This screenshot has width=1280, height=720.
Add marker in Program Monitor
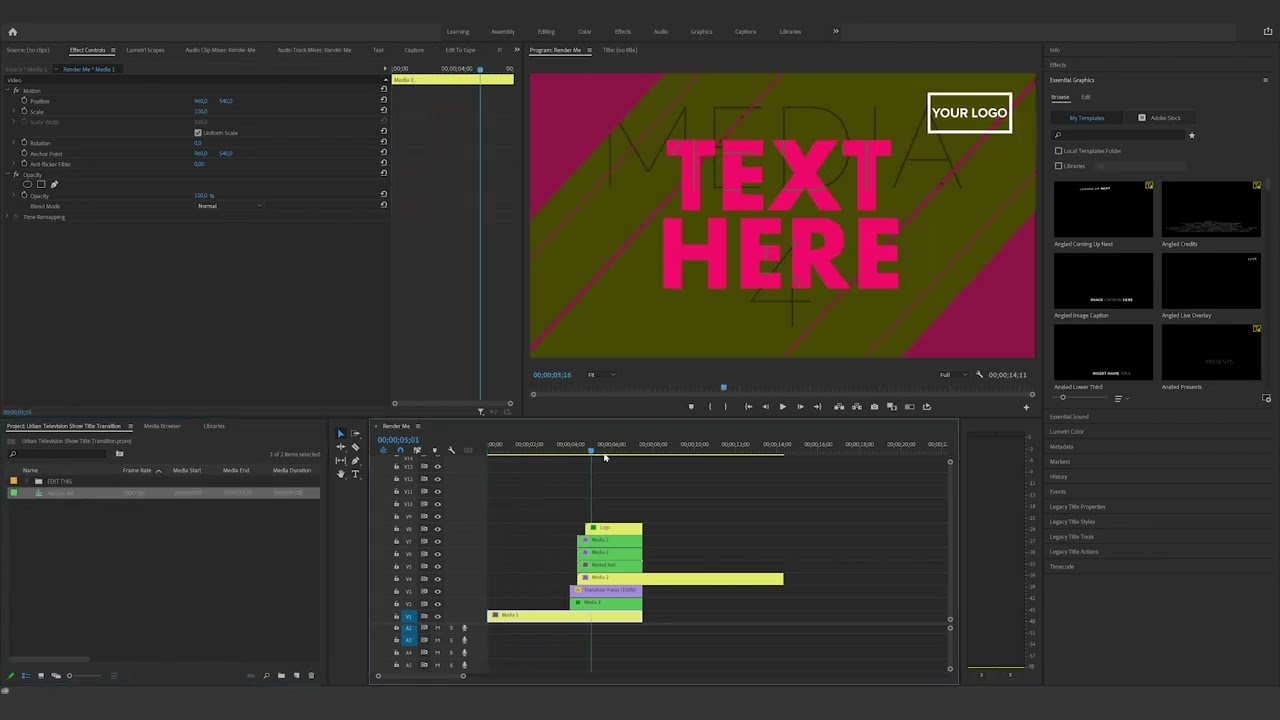(690, 407)
